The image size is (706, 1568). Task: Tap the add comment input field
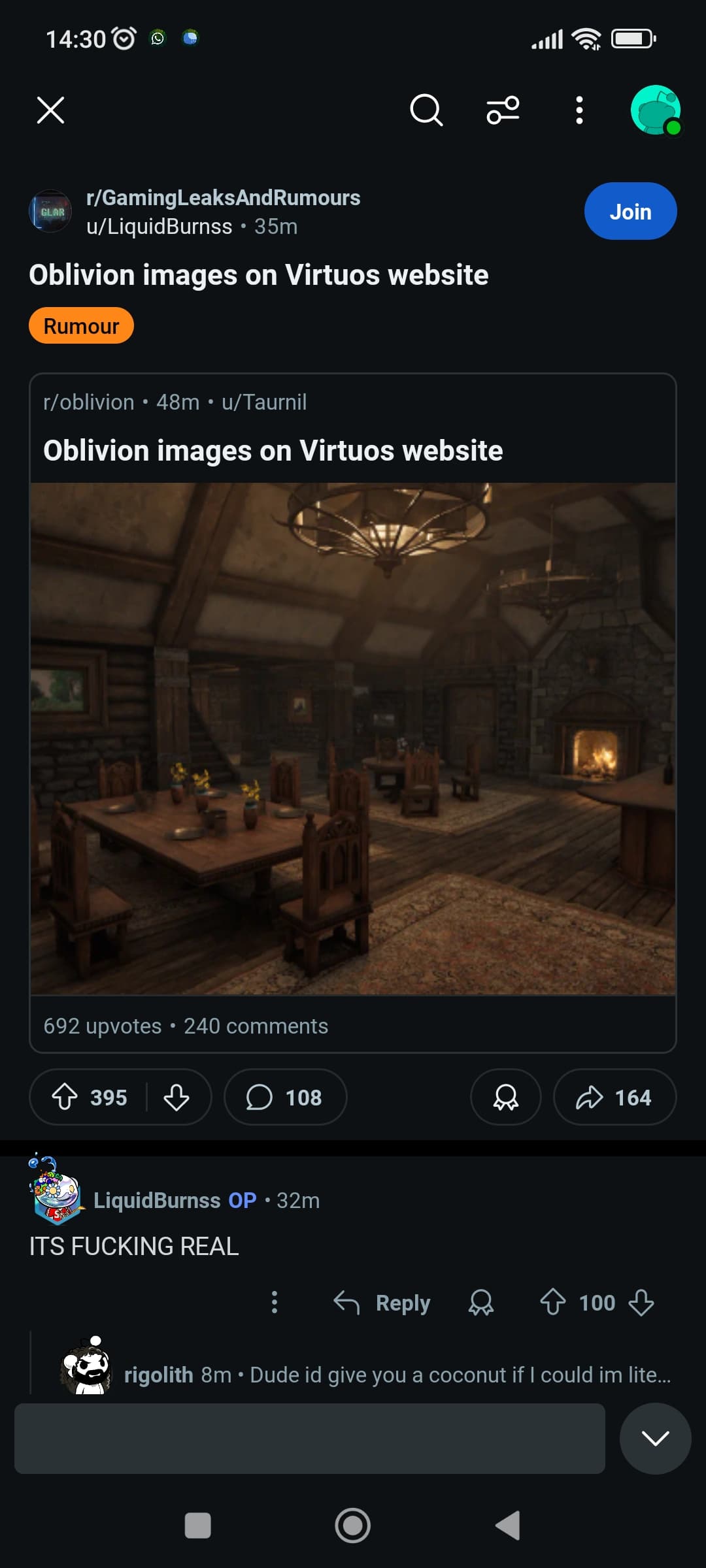pos(309,1438)
